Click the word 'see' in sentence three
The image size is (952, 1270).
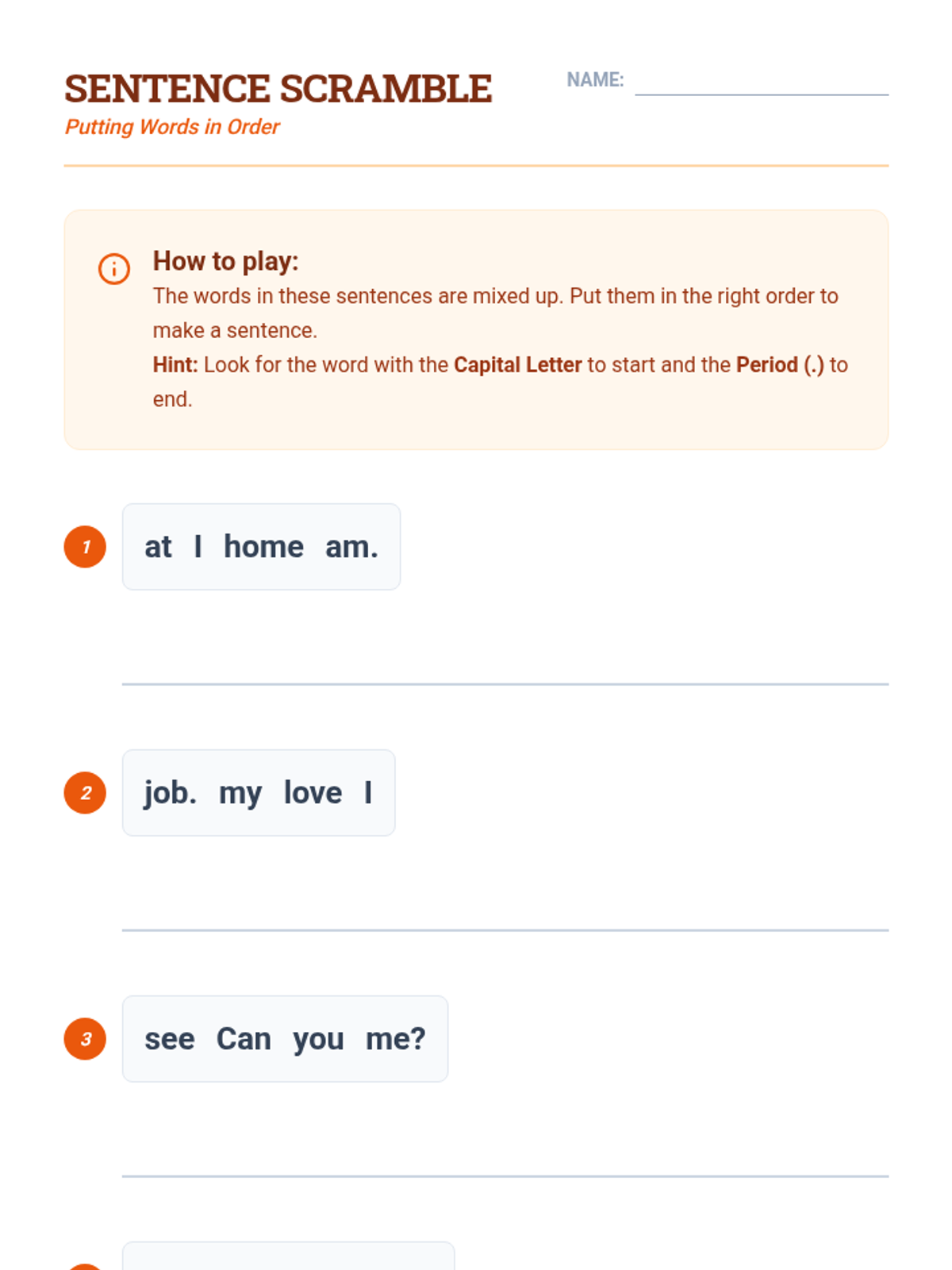click(169, 1039)
